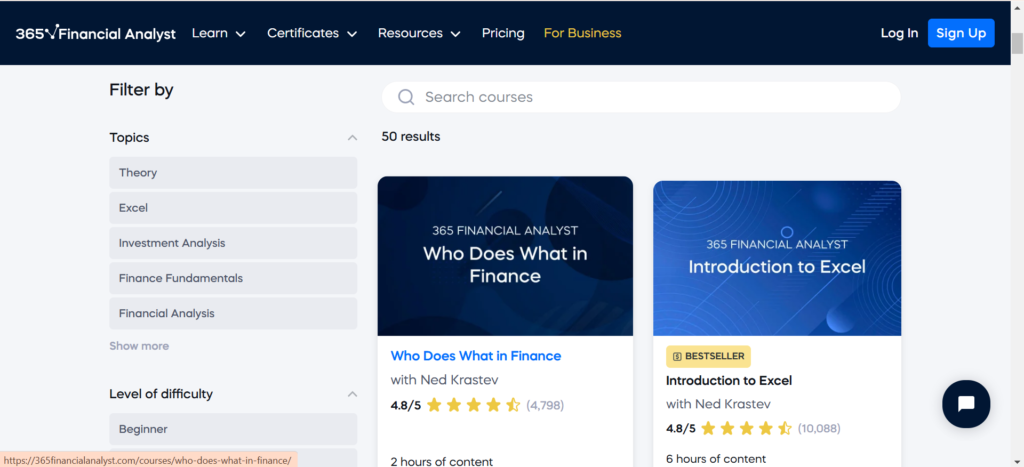Image resolution: width=1024 pixels, height=467 pixels.
Task: Filter courses by Theory topic
Action: [x=233, y=173]
